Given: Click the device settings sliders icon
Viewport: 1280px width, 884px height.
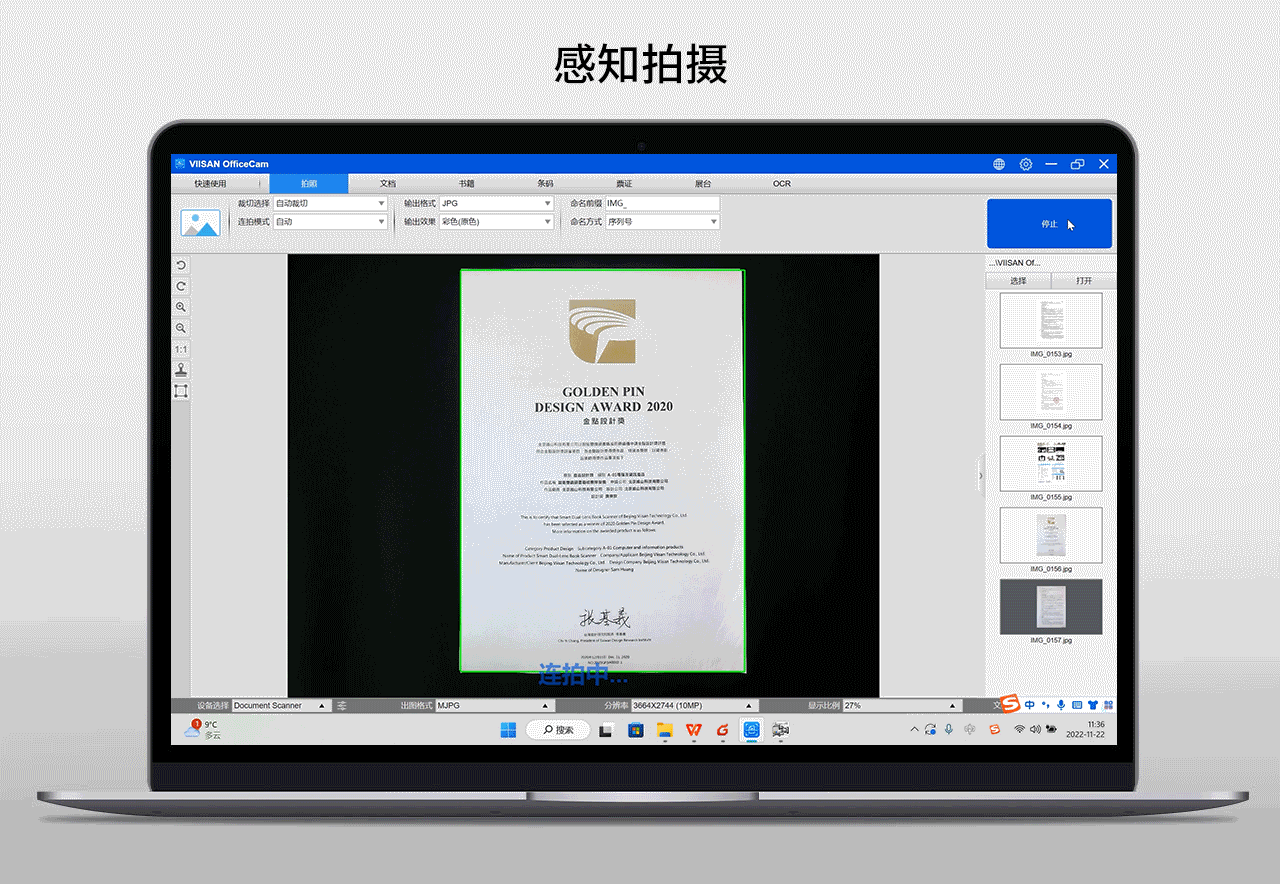Looking at the screenshot, I should coord(342,705).
